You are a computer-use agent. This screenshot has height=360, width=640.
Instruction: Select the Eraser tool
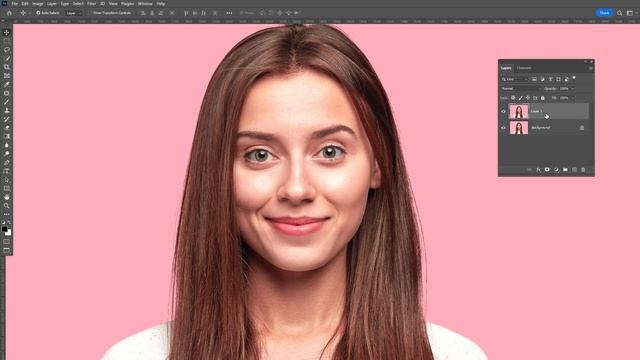tap(7, 128)
